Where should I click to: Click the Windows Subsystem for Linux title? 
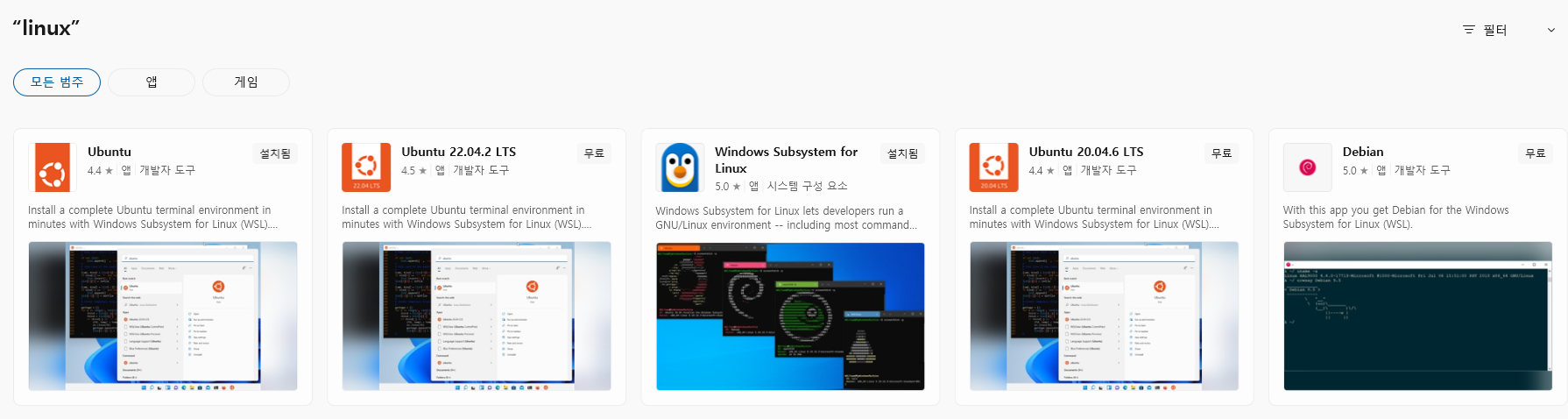(x=786, y=160)
